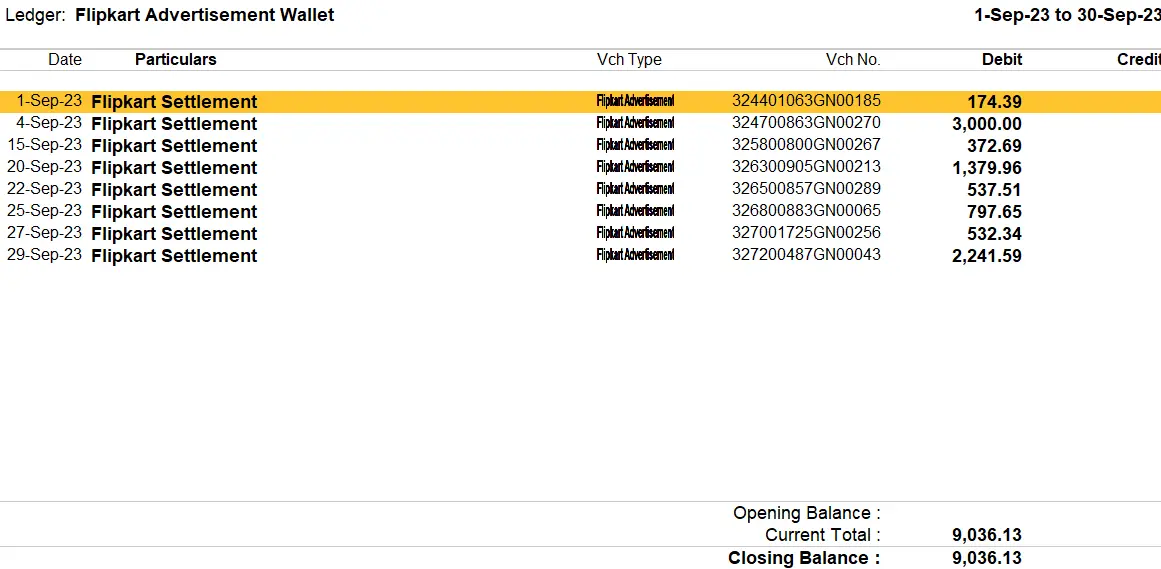Click the Particulars column header
Image resolution: width=1161 pixels, height=569 pixels.
point(175,60)
